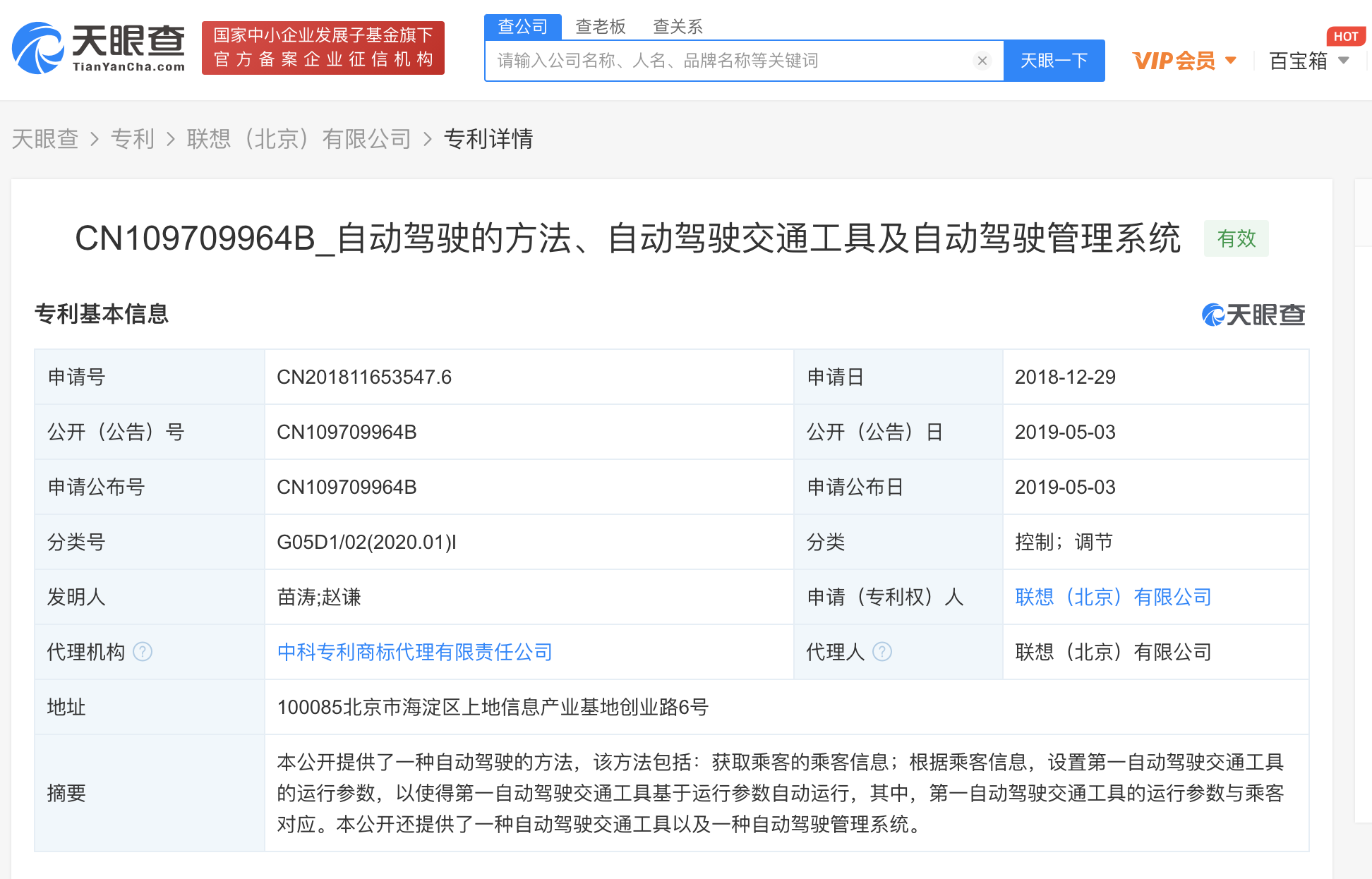
Task: Click 天眼查 watermark logo beside patent info
Action: (1253, 315)
